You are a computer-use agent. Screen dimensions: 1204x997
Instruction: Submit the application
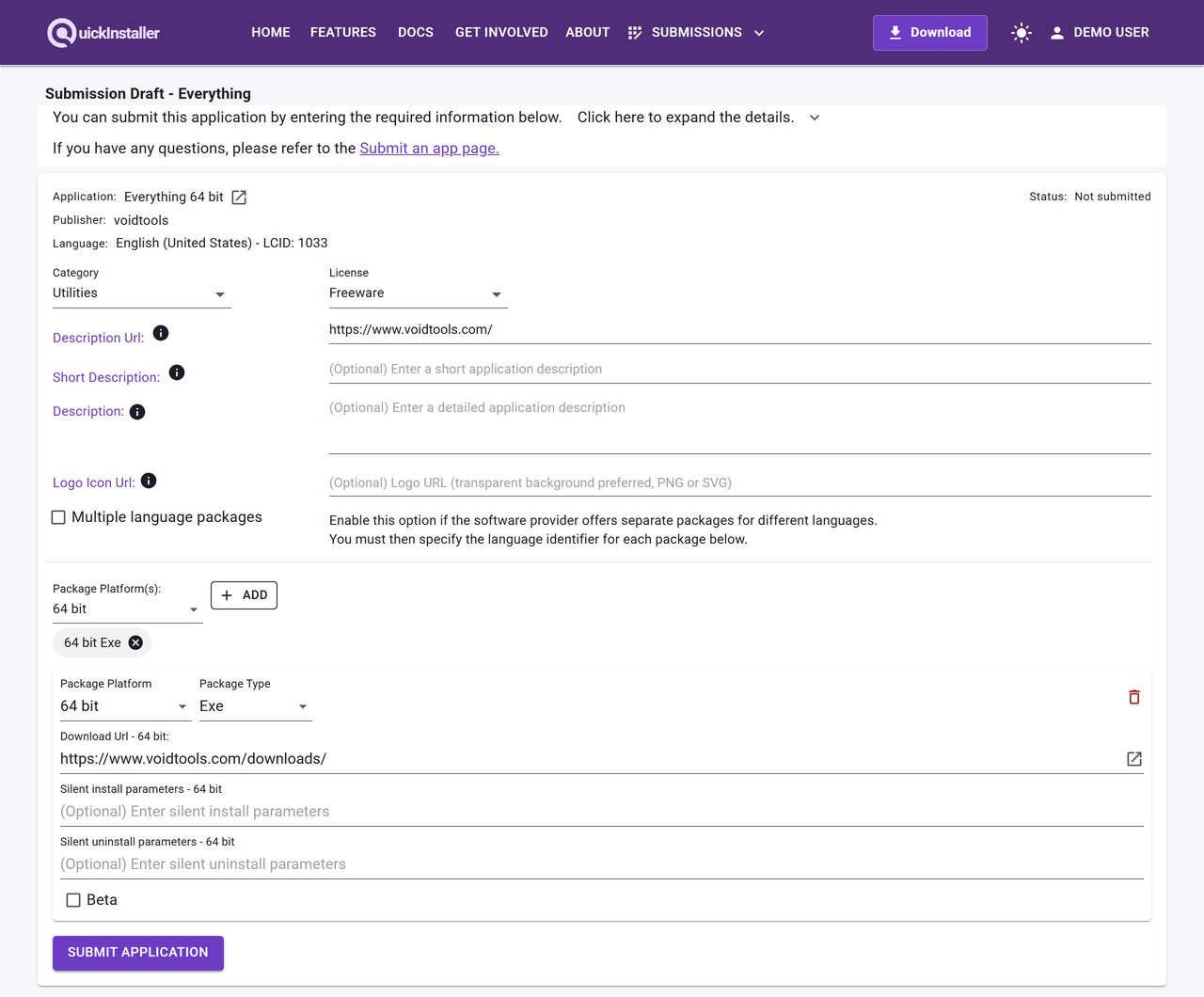point(138,953)
